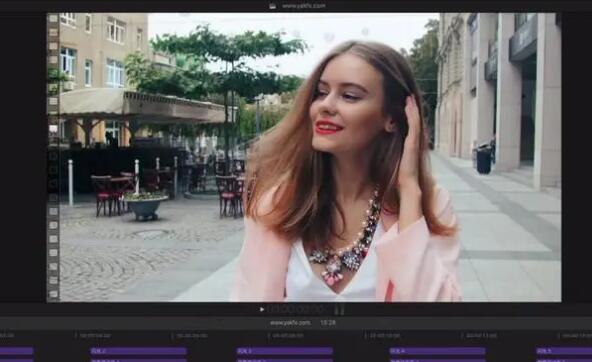The width and height of the screenshot is (592, 362).
Task: Click the film strip edge of the preview
Action: coord(53,158)
